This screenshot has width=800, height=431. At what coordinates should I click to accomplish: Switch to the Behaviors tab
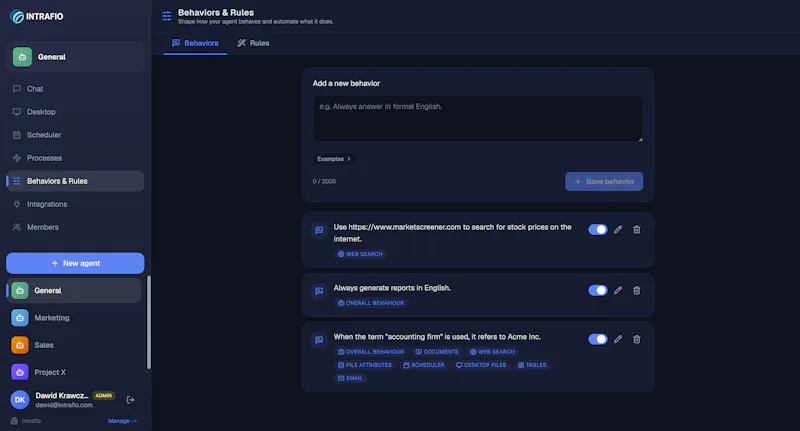195,43
